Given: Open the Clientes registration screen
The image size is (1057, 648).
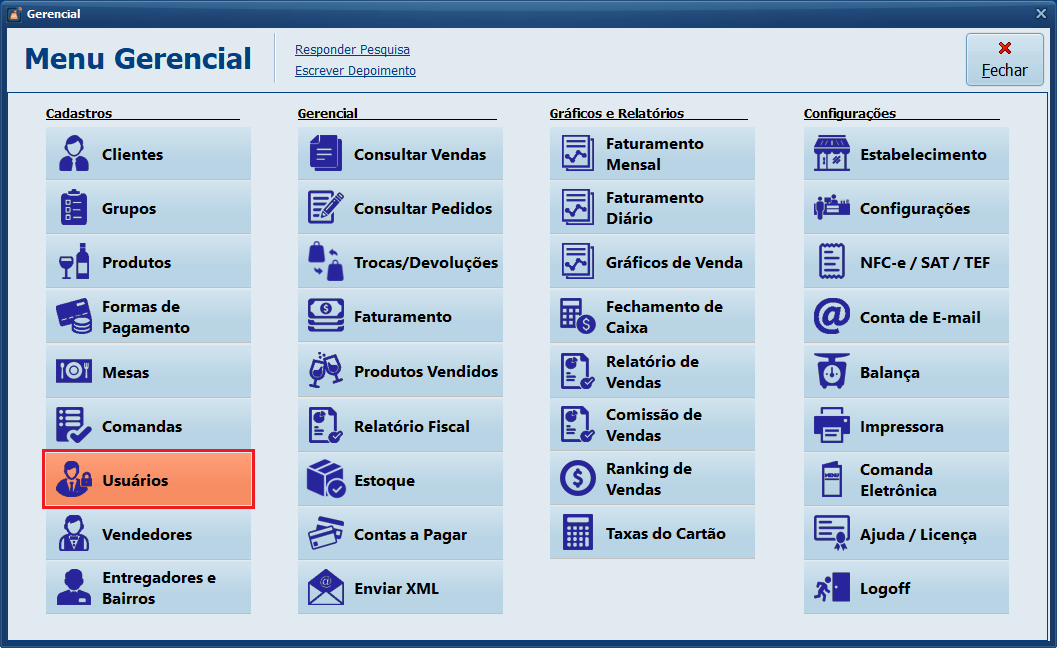Looking at the screenshot, I should point(148,153).
